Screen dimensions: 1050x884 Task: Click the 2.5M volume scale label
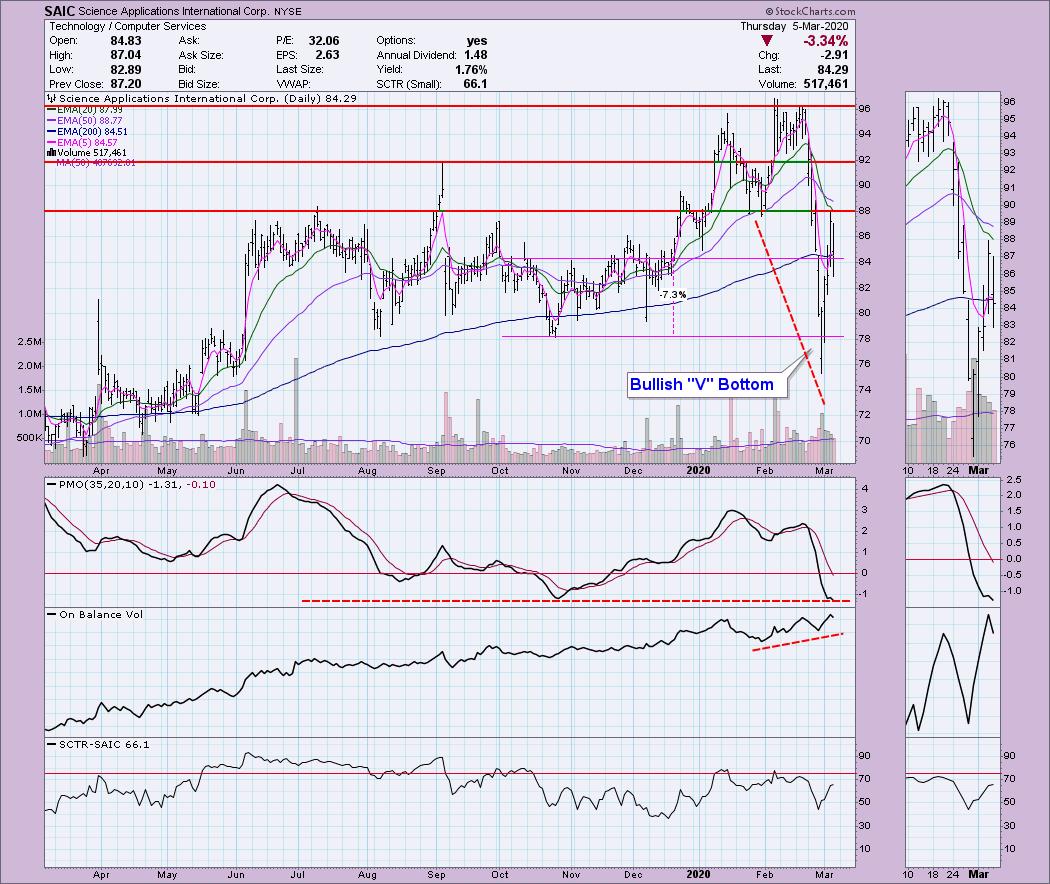click(x=29, y=342)
